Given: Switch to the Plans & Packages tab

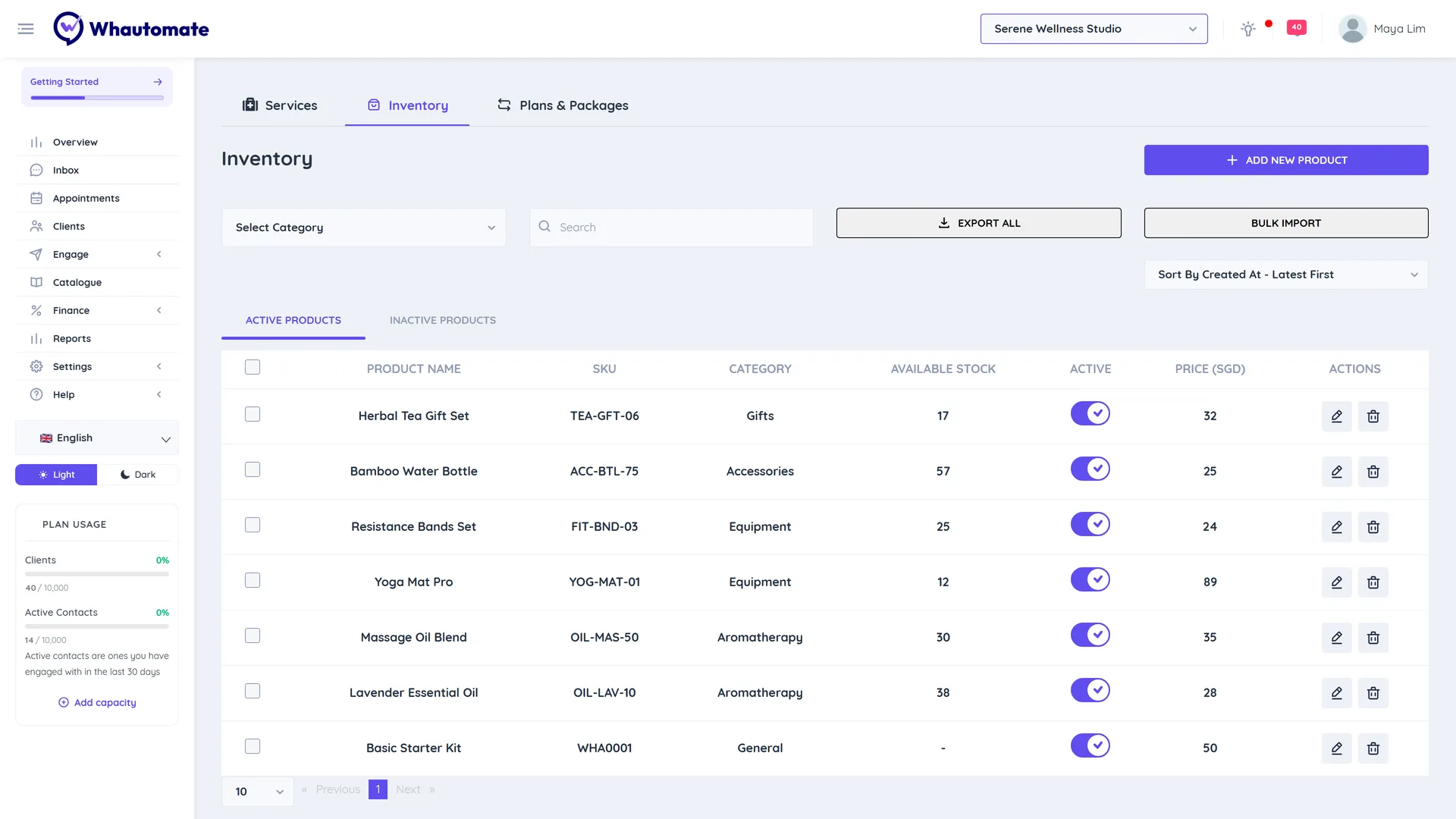Looking at the screenshot, I should point(563,105).
